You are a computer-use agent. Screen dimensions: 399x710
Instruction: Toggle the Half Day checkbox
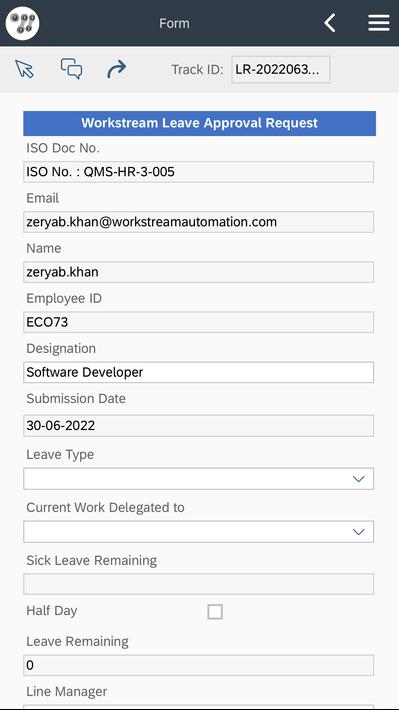point(215,612)
